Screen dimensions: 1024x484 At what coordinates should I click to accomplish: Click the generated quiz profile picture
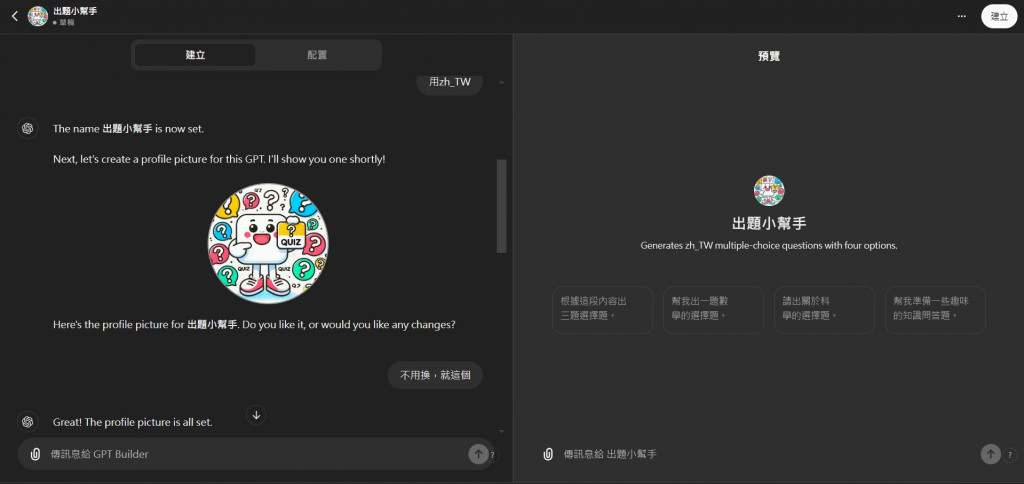coord(268,243)
